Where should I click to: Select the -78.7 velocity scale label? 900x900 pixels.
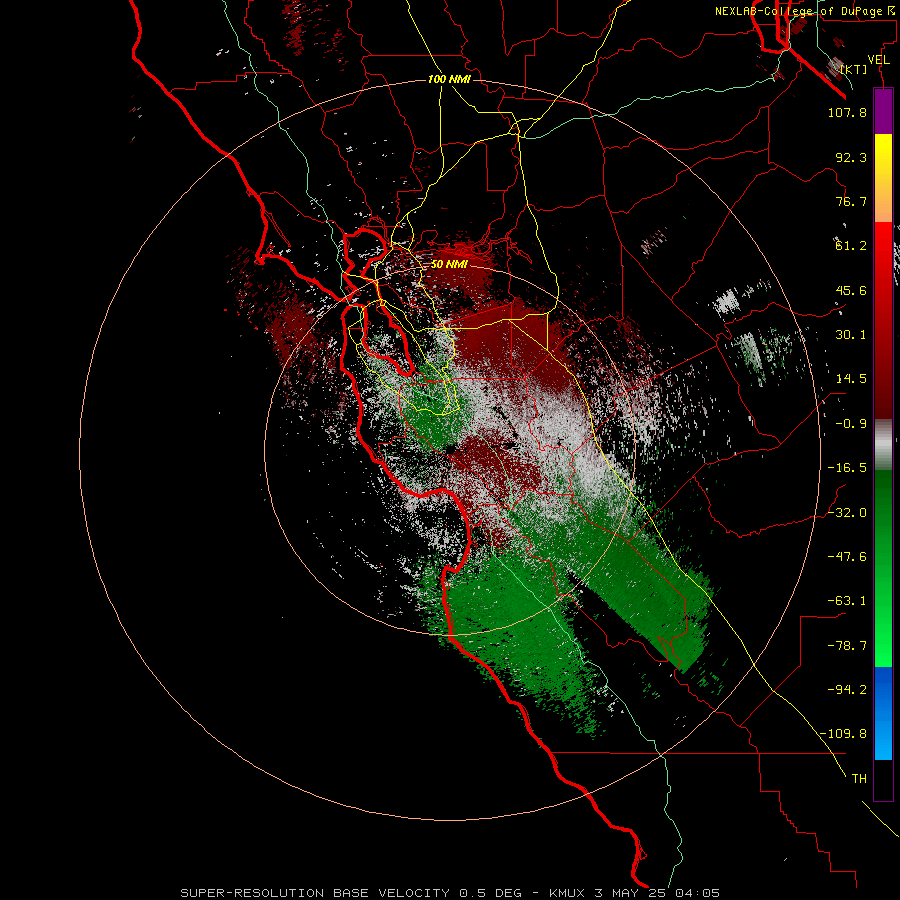pos(847,646)
